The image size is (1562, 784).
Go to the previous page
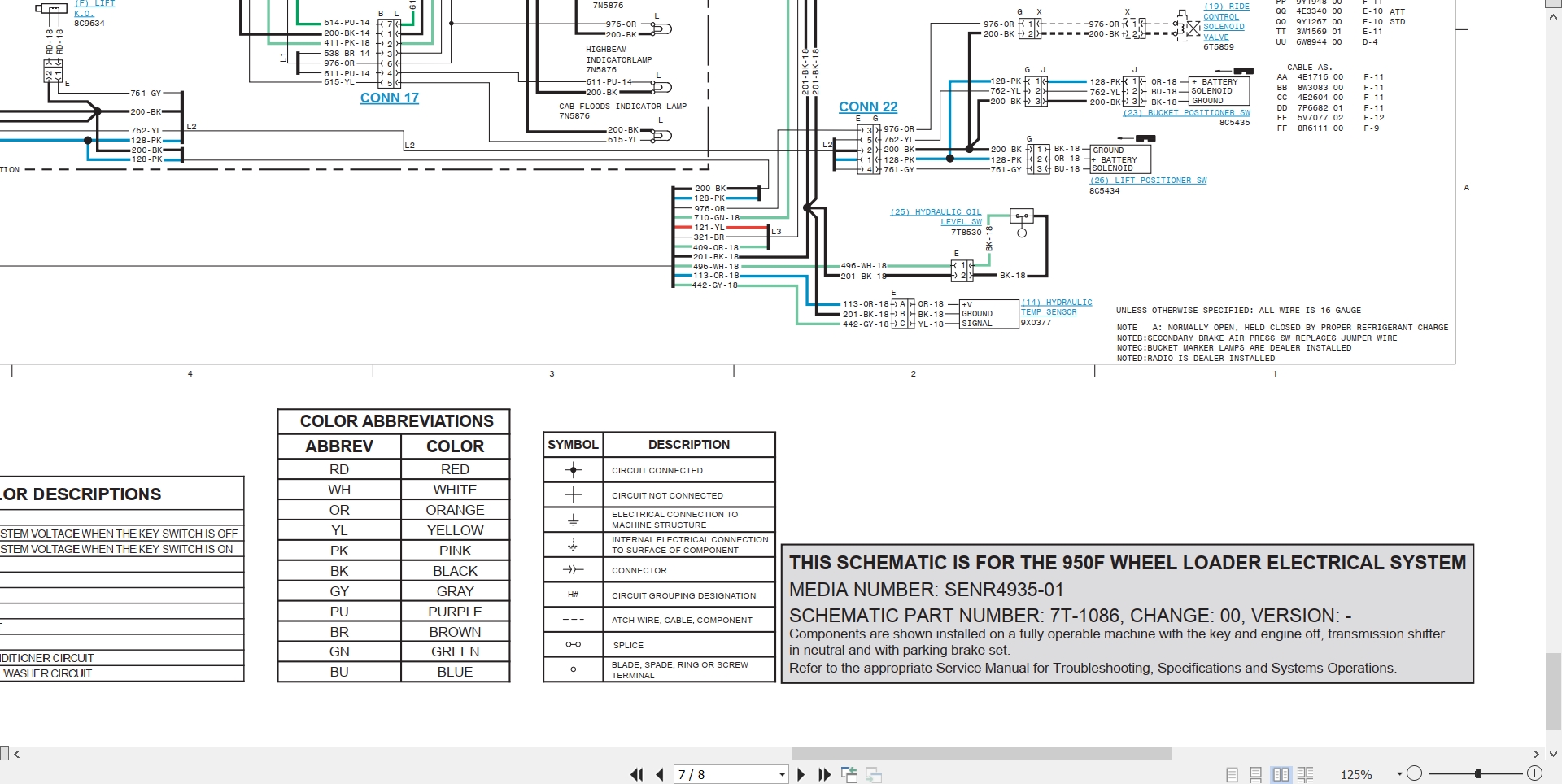click(660, 775)
